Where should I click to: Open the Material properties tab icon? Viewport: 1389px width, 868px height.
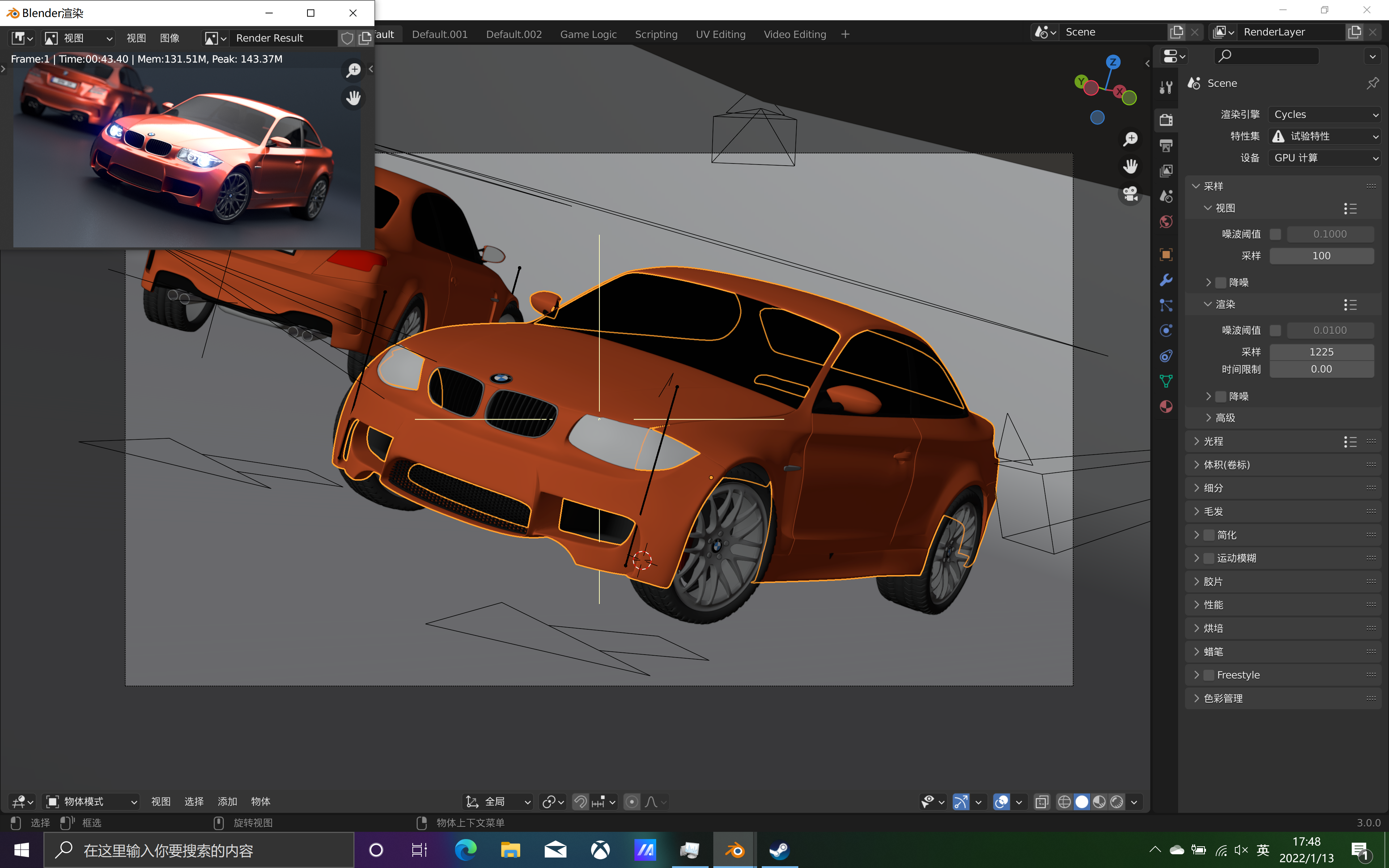point(1166,407)
